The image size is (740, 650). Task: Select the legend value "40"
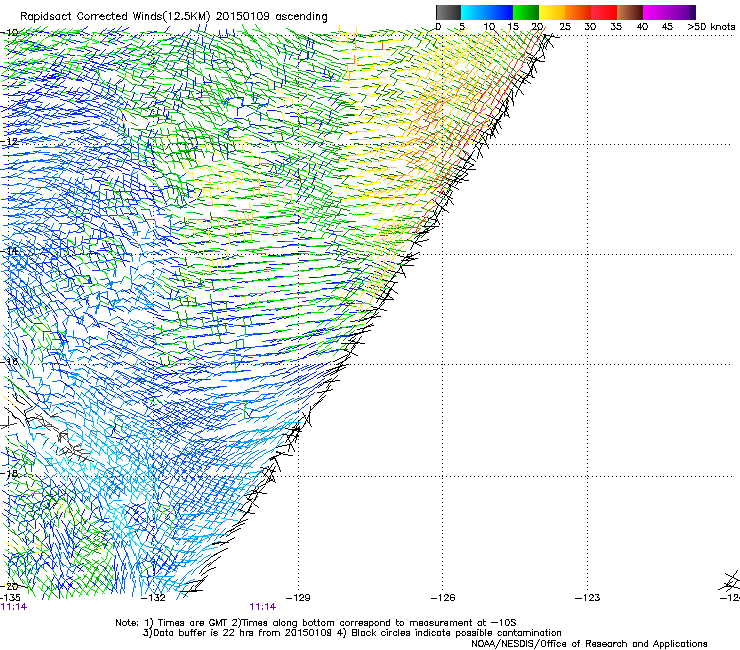[642, 26]
